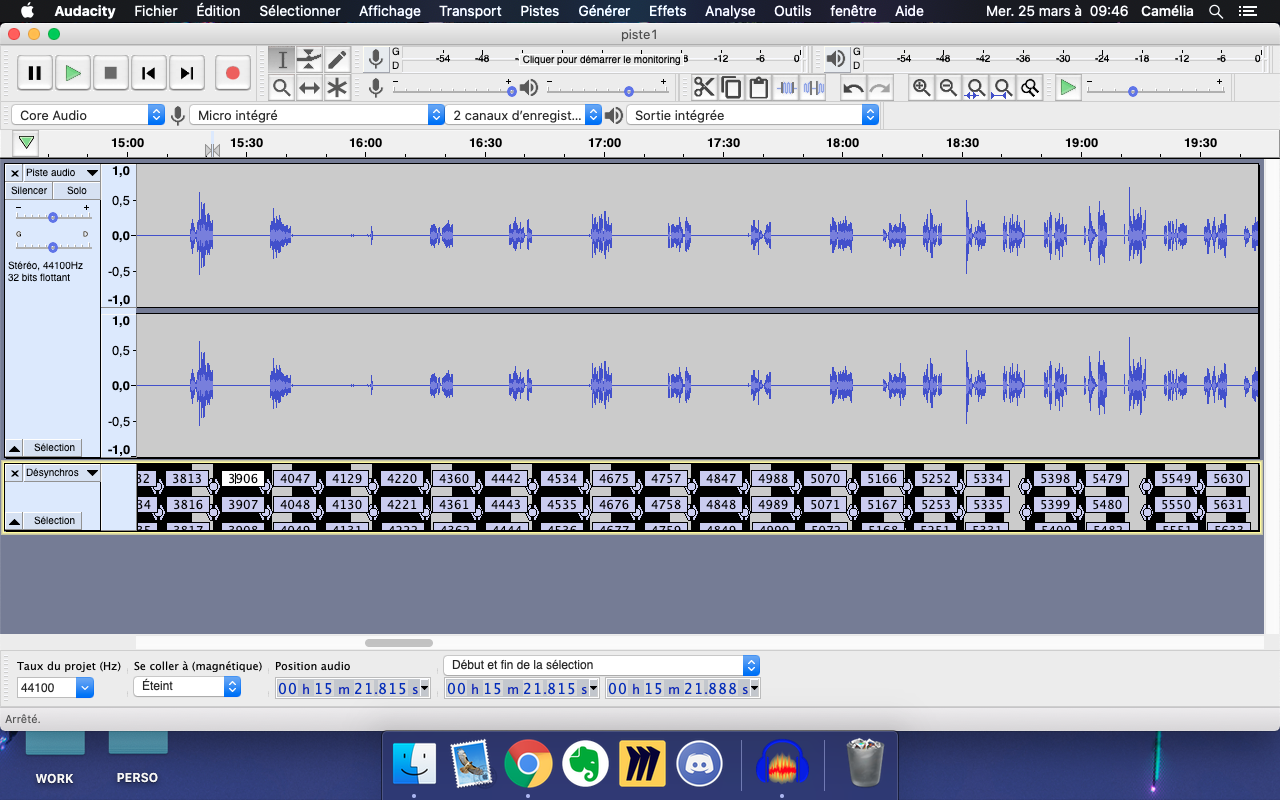Click the 17:00 mark on the timeline

point(604,143)
